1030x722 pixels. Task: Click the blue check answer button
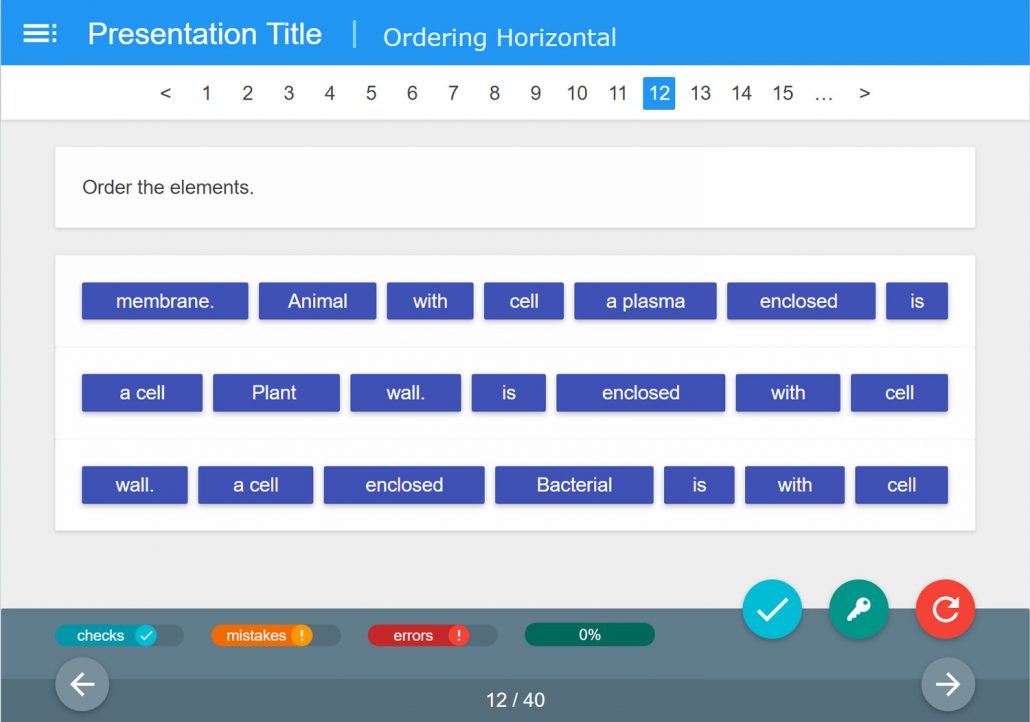(x=771, y=609)
